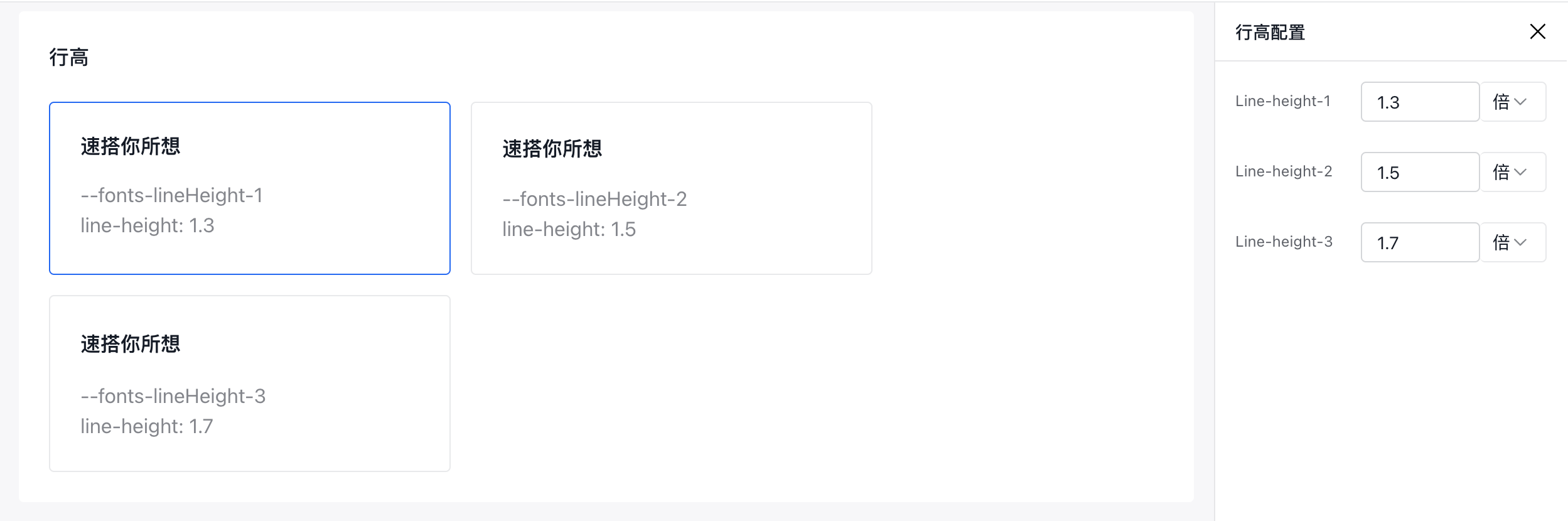Screen dimensions: 1568x521
Task: Click the Line-height-1 field label
Action: point(1282,101)
